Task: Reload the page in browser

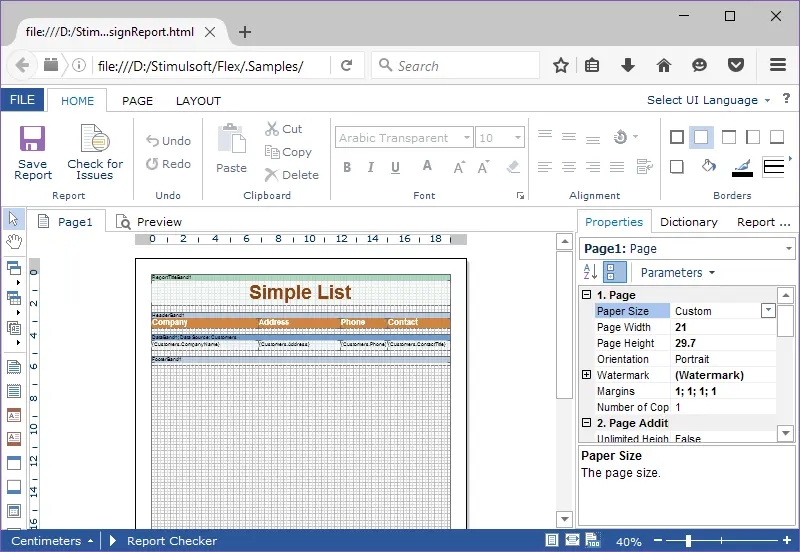Action: pos(346,65)
